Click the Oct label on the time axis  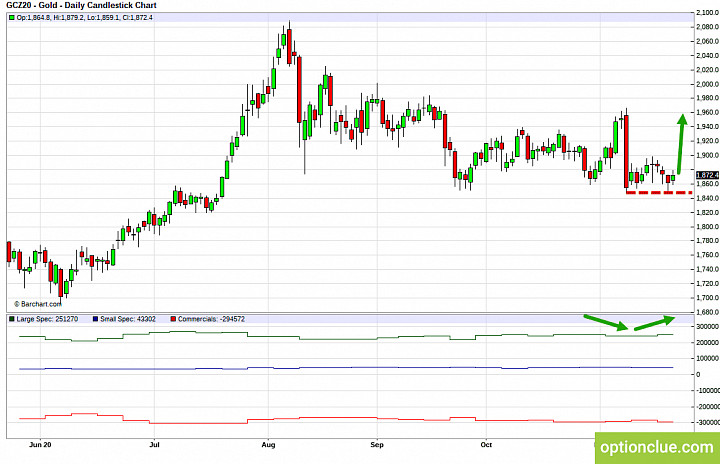point(486,445)
